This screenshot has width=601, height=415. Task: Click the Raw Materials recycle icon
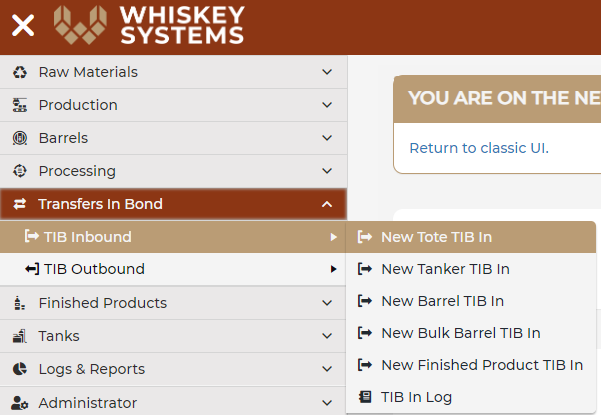(20, 72)
